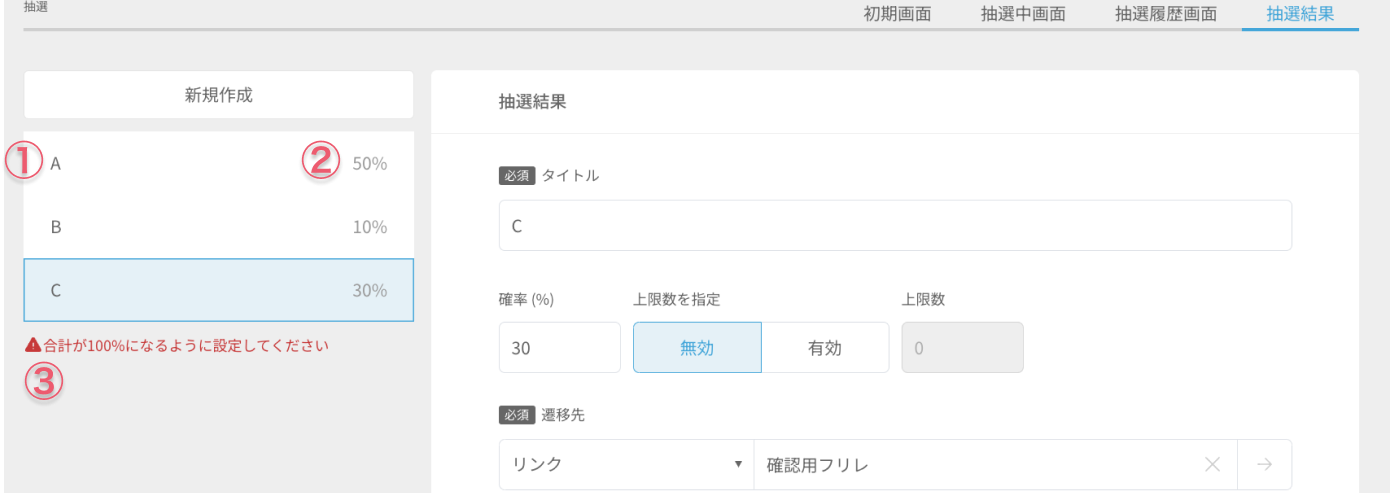The image size is (1390, 493).
Task: Clear the 確認用フリレ link target with X
Action: click(x=1212, y=464)
